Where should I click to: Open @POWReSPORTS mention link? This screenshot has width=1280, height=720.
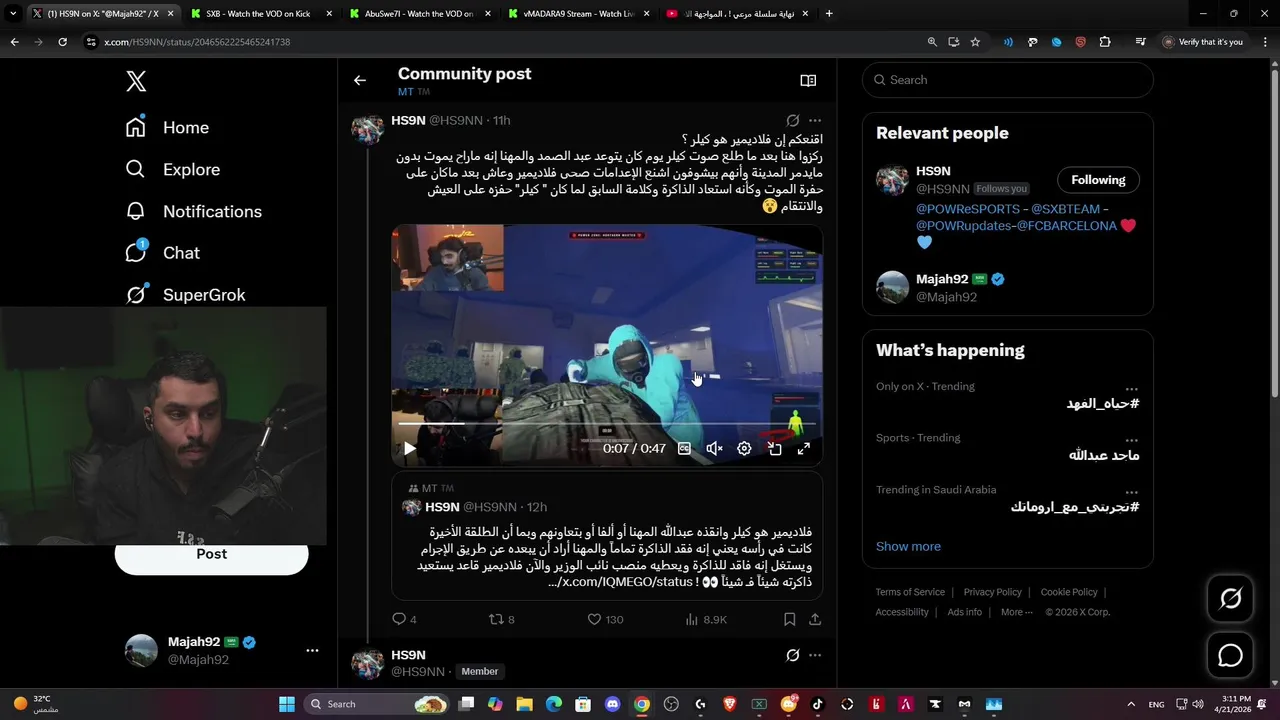click(x=968, y=209)
